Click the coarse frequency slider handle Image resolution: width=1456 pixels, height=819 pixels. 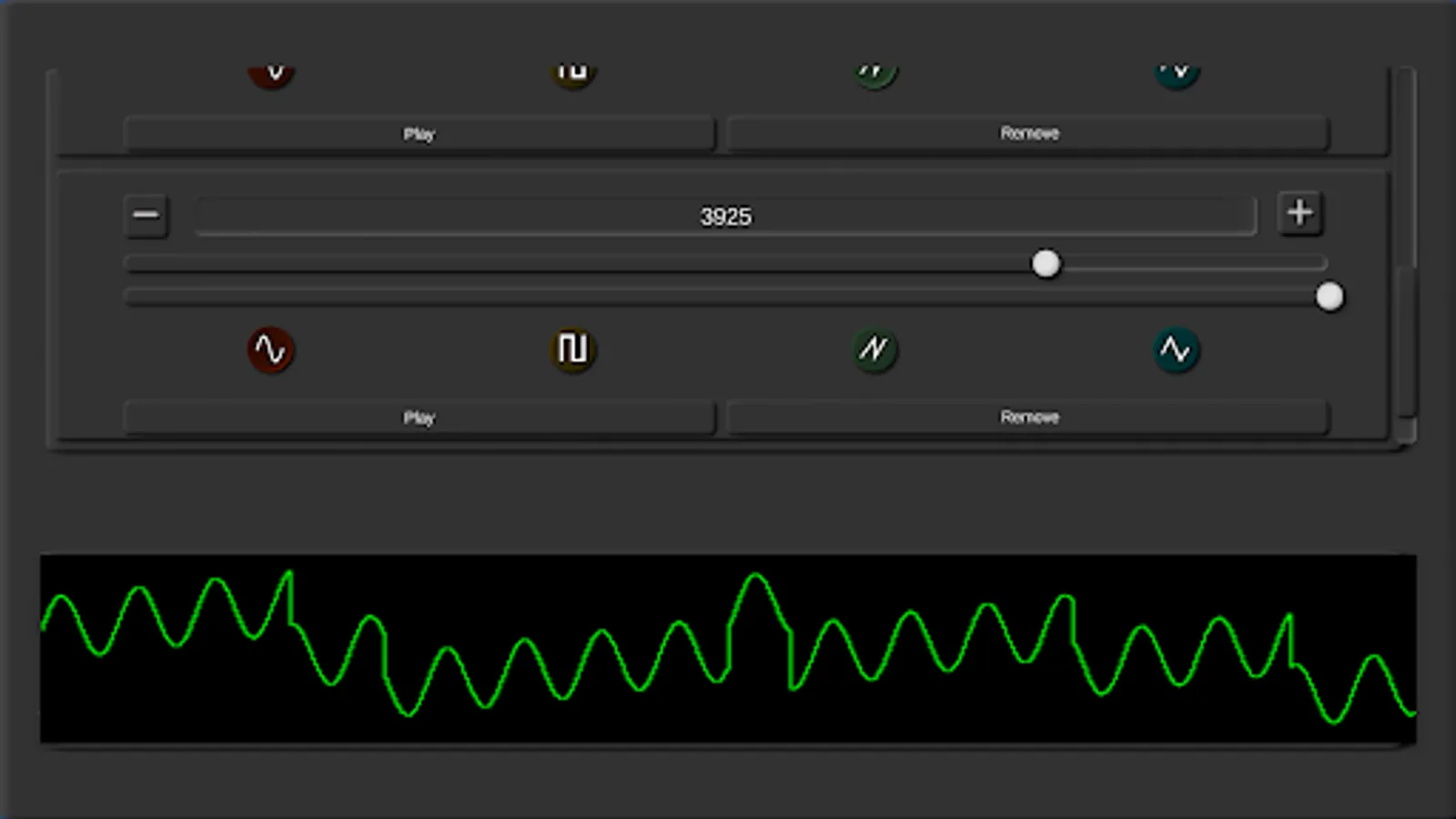point(1046,265)
